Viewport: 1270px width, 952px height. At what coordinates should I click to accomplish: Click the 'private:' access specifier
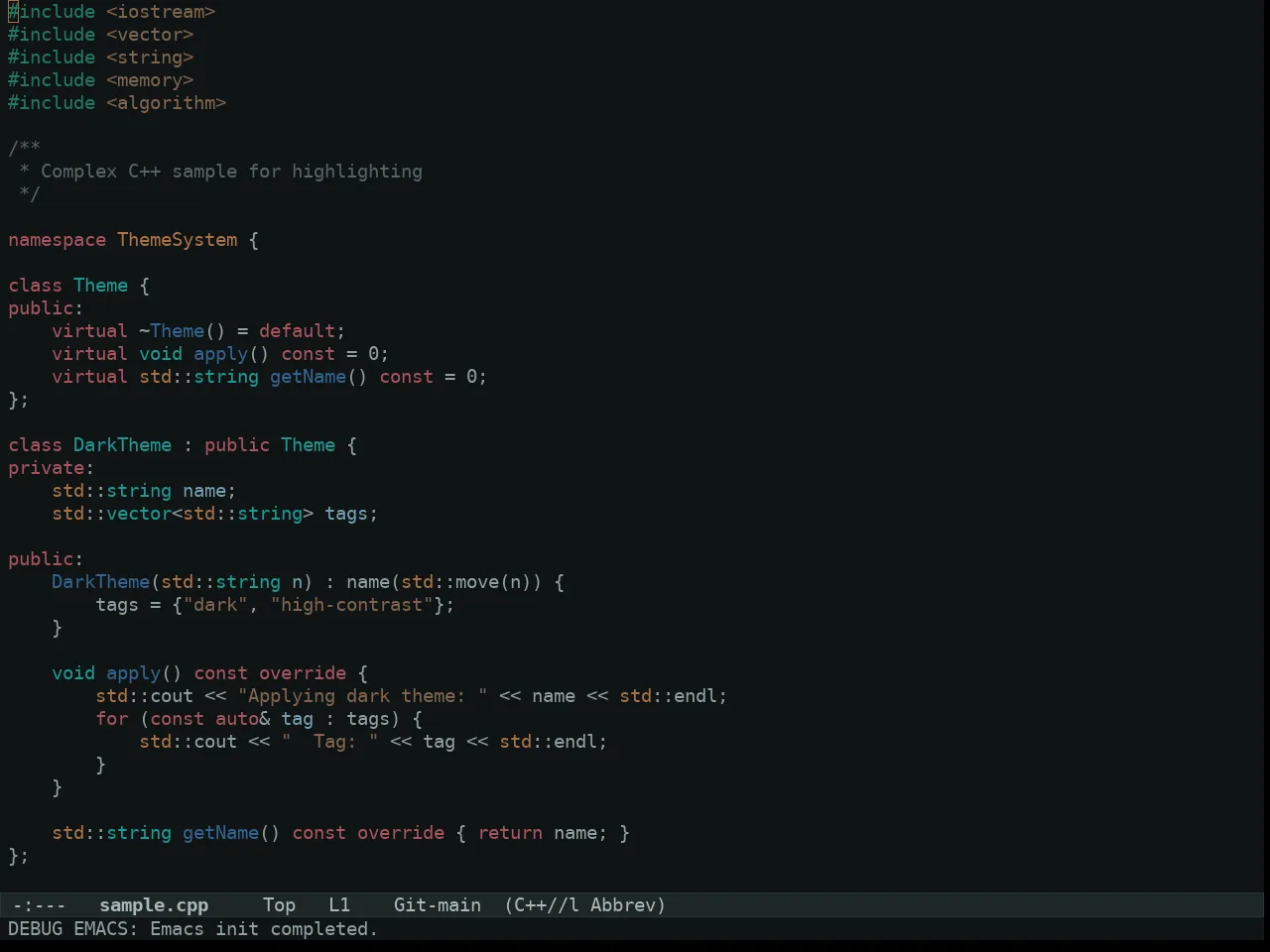(x=52, y=468)
